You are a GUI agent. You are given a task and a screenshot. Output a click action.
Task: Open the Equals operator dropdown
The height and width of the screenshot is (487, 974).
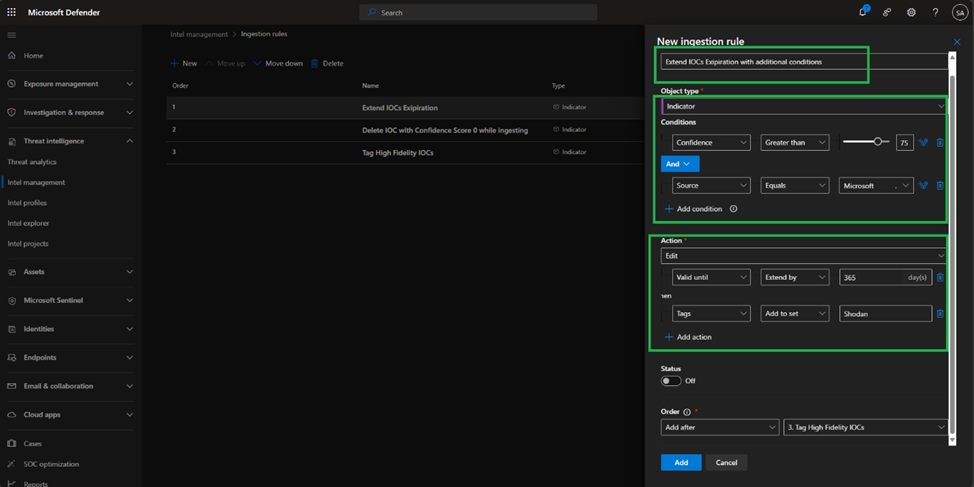(795, 185)
